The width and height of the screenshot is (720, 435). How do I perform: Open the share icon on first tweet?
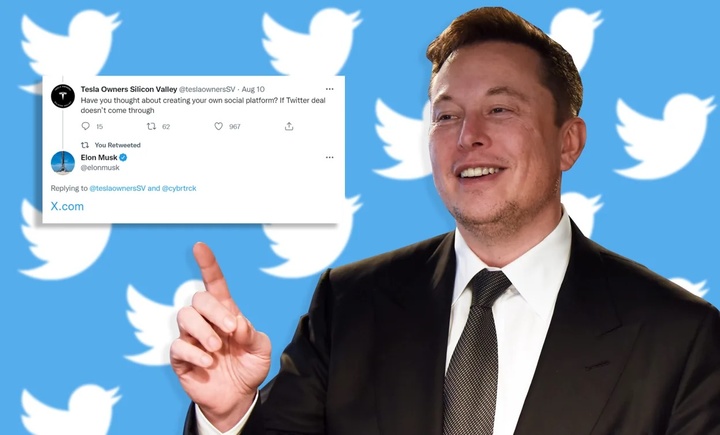289,126
